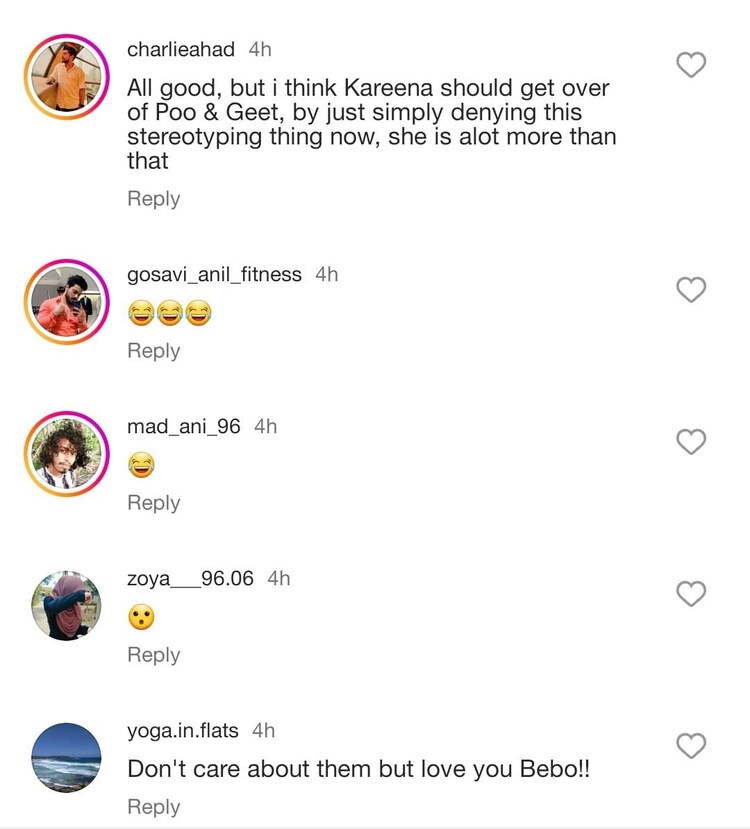Visit yoga.in.flats username link
This screenshot has width=750, height=829.
coord(183,731)
